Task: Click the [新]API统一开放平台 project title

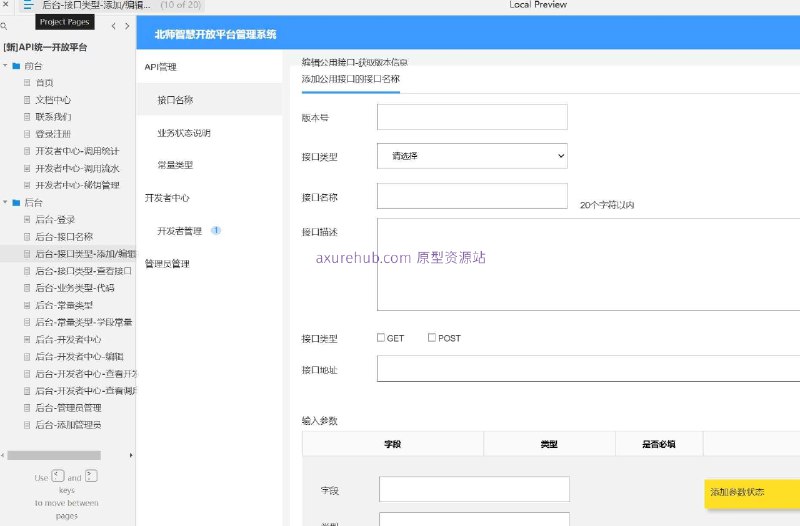Action: (45, 47)
